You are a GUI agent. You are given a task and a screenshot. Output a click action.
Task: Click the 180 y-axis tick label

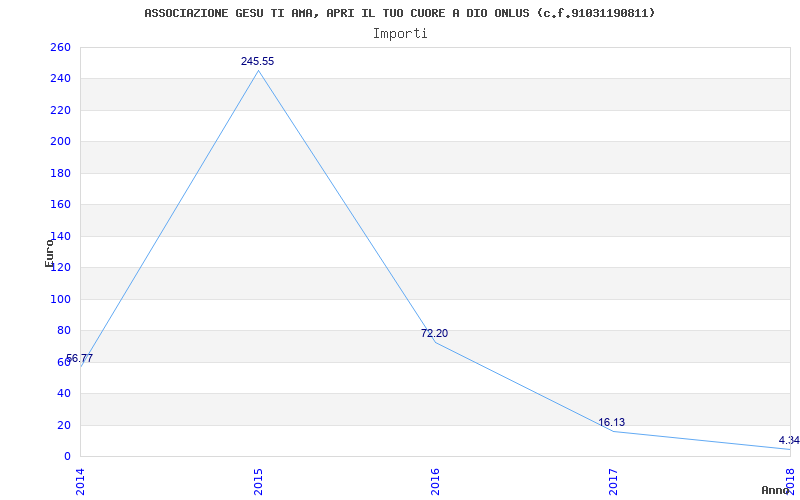pyautogui.click(x=60, y=173)
